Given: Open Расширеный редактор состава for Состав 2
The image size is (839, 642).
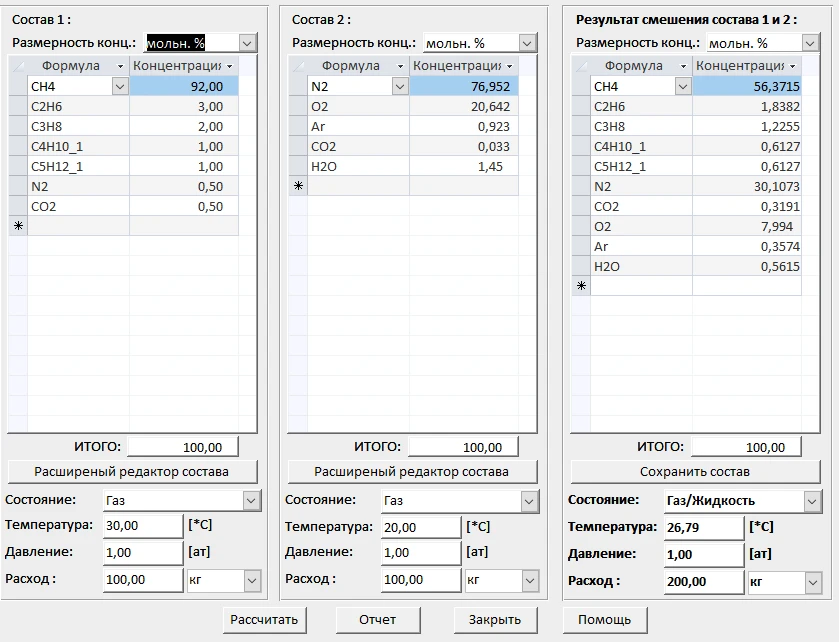Looking at the screenshot, I should [411, 471].
